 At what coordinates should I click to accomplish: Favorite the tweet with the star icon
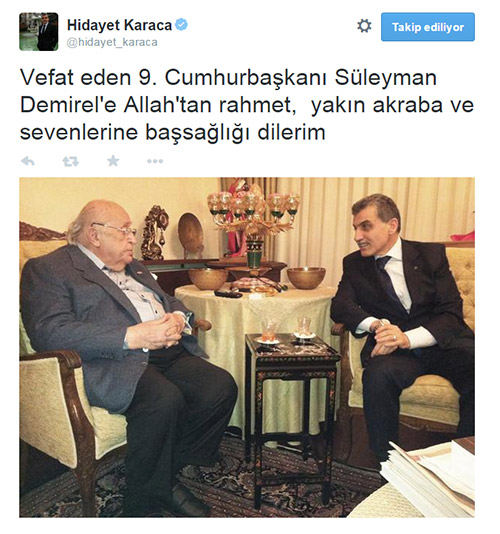(113, 161)
